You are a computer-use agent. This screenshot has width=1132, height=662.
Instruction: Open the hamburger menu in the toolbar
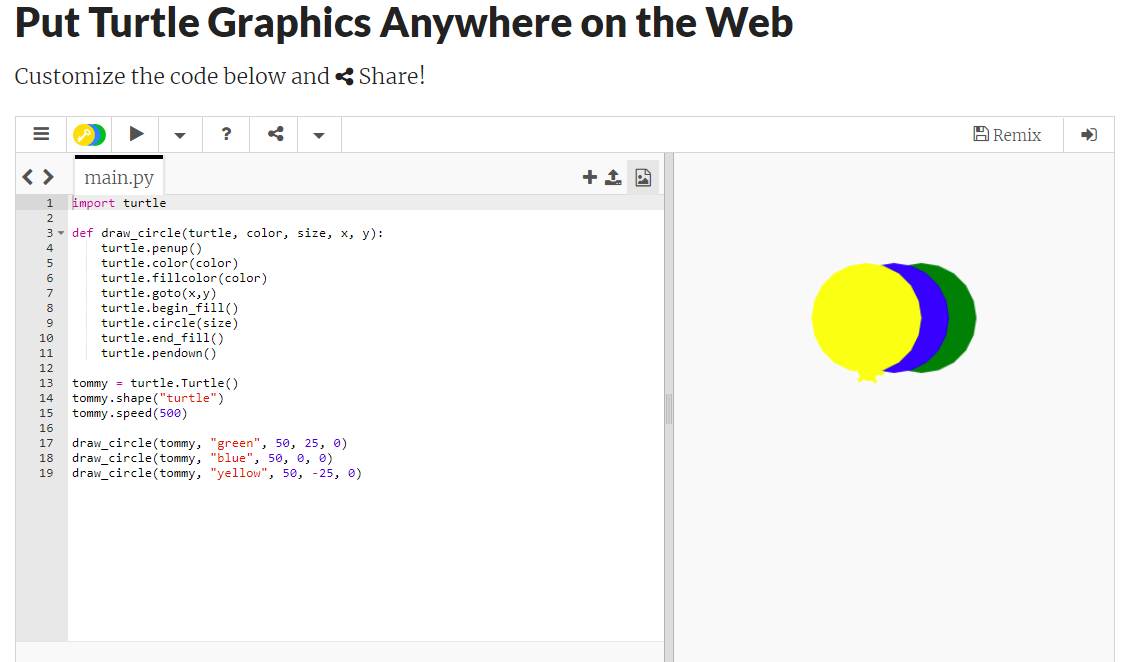click(41, 134)
